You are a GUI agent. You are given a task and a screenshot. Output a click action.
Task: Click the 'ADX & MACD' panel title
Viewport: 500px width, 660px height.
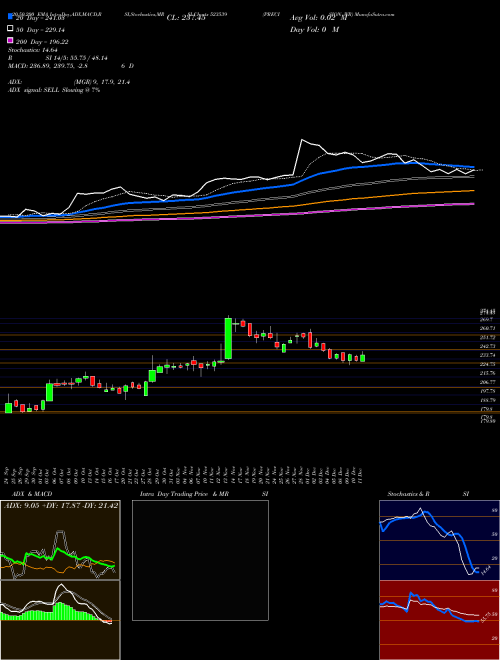tap(32, 494)
